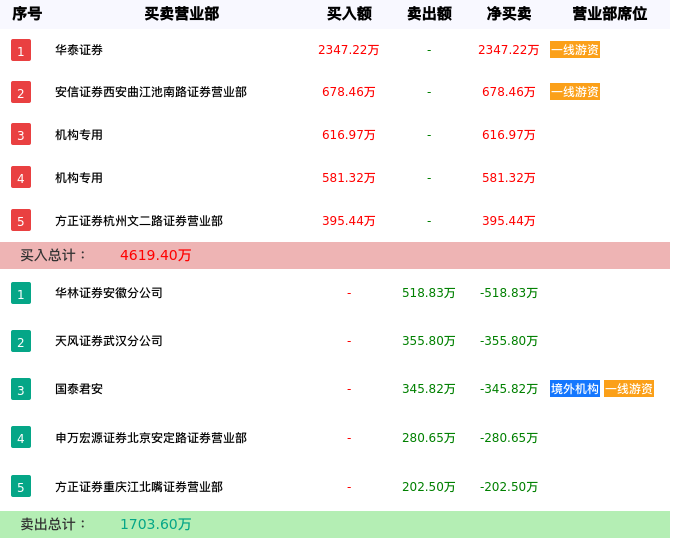Select sell amount 202.50万 in 卖出额 column
Viewport: 676px width, 540px height.
(429, 487)
